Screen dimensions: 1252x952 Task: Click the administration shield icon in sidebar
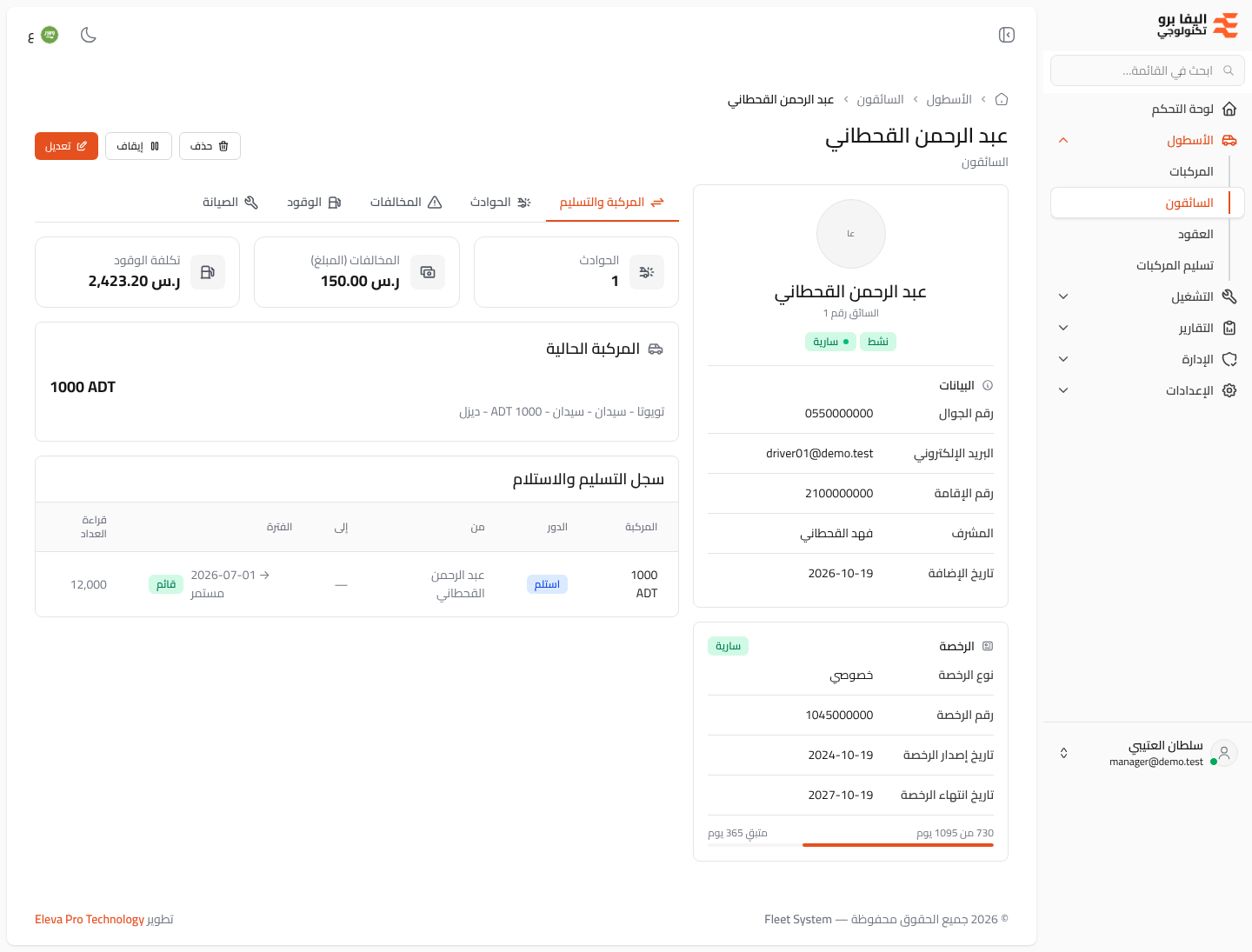1229,359
